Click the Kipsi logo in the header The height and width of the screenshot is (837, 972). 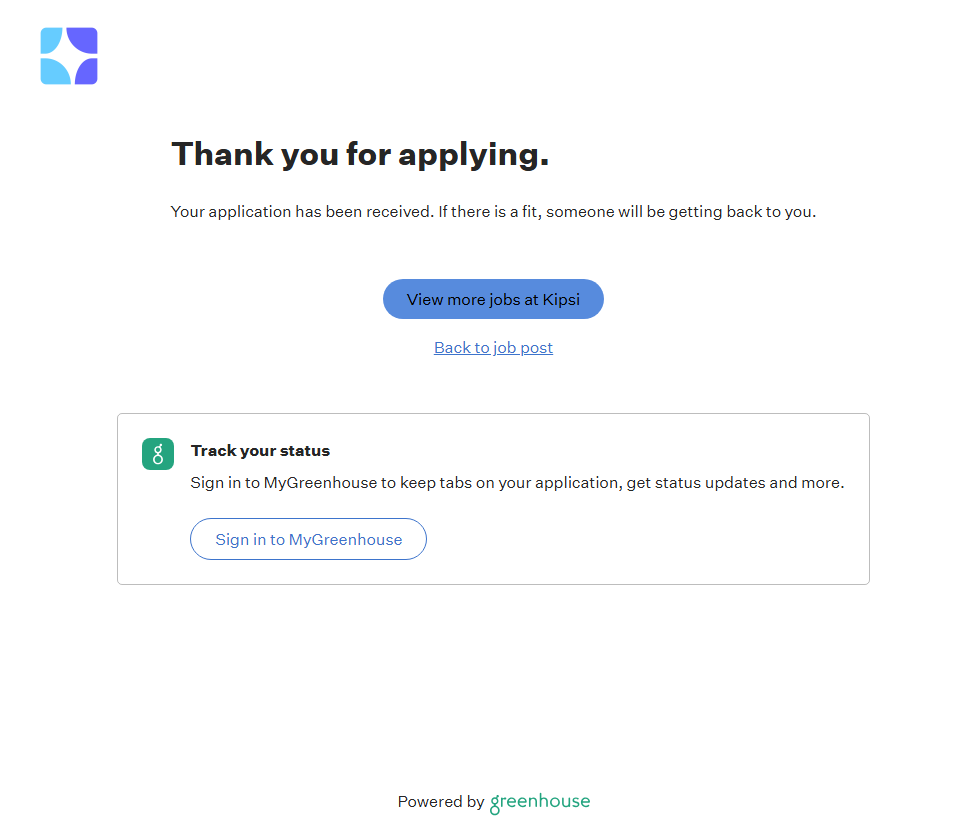coord(69,56)
